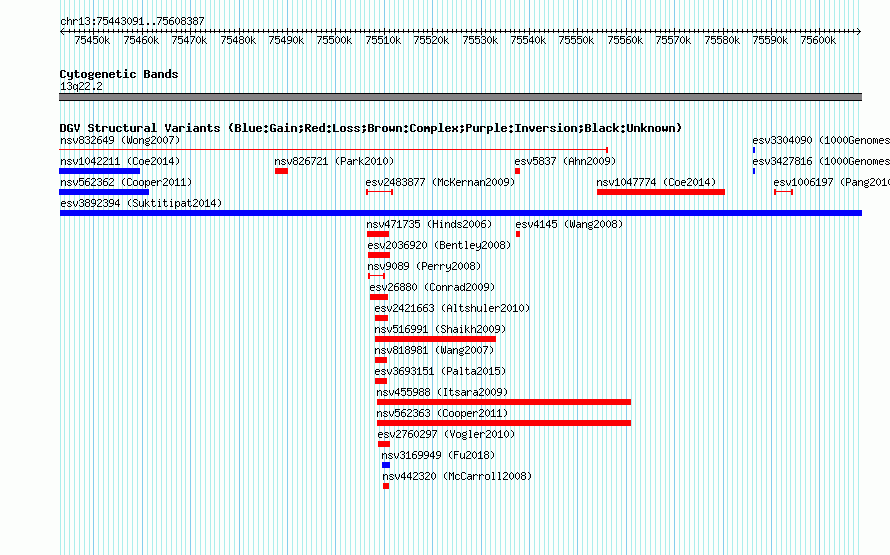This screenshot has height=555, width=890.
Task: Click the nsv818981 (Wang2007) label
Action: pyautogui.click(x=434, y=350)
